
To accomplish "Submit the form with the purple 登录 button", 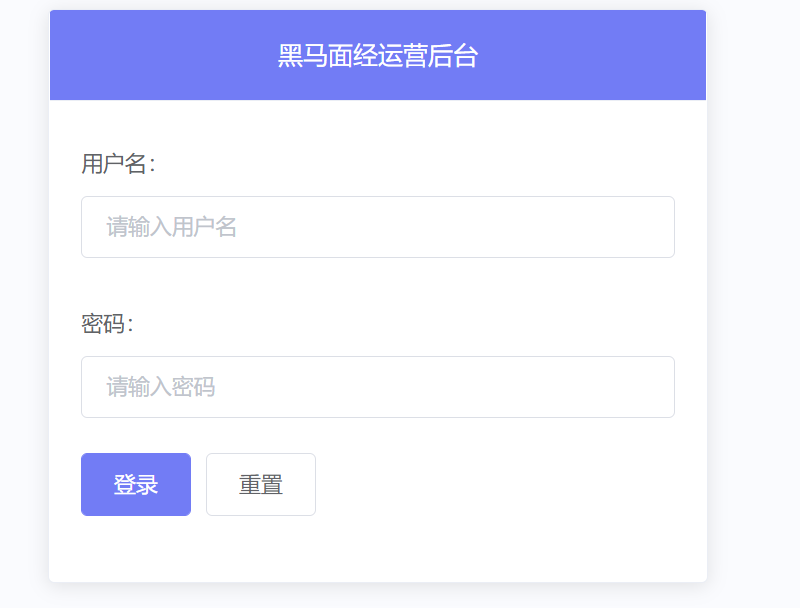I will point(136,485).
